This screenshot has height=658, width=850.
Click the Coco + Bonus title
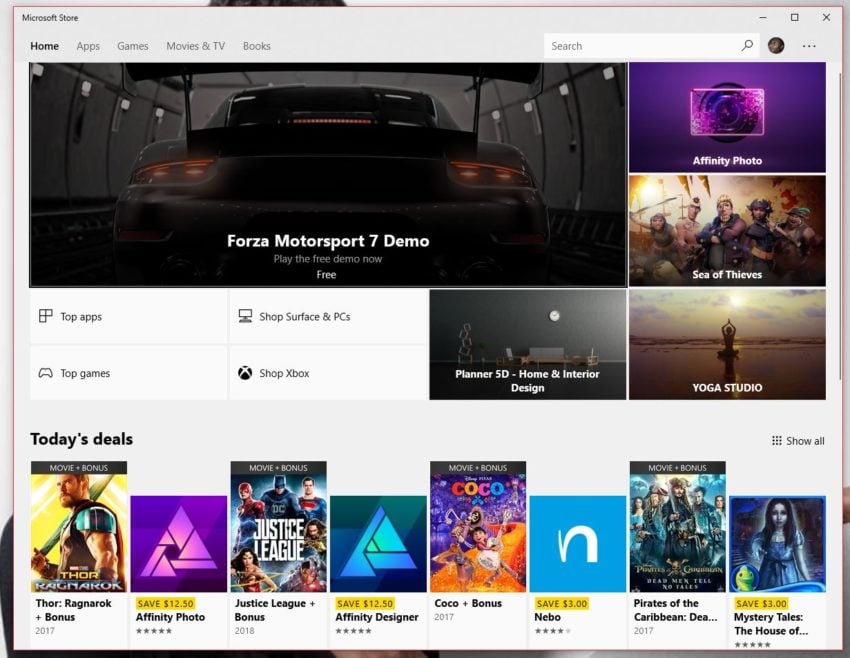click(468, 603)
